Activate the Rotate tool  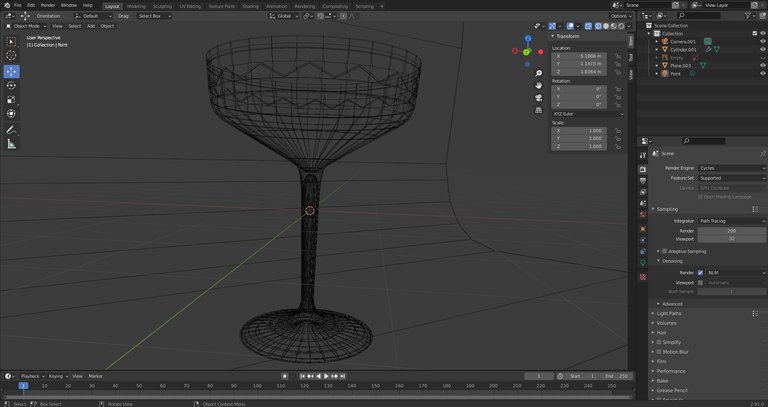[11, 86]
